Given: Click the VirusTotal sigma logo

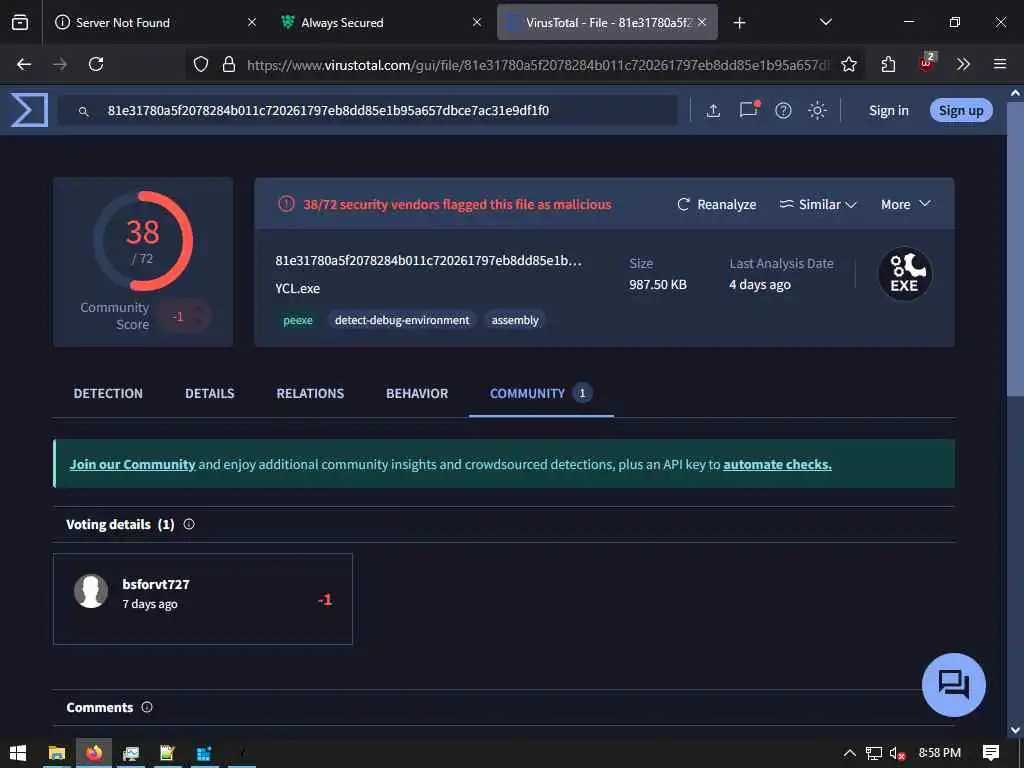Looking at the screenshot, I should (x=29, y=110).
